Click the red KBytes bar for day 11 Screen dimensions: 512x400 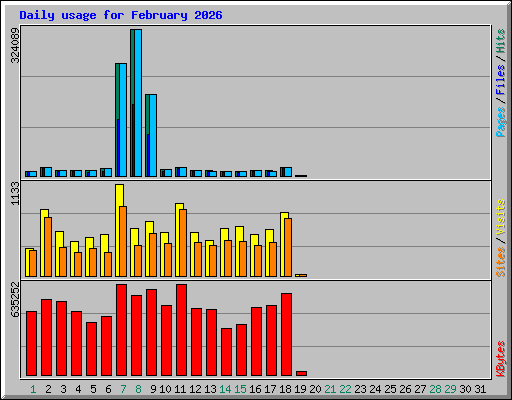pos(181,330)
